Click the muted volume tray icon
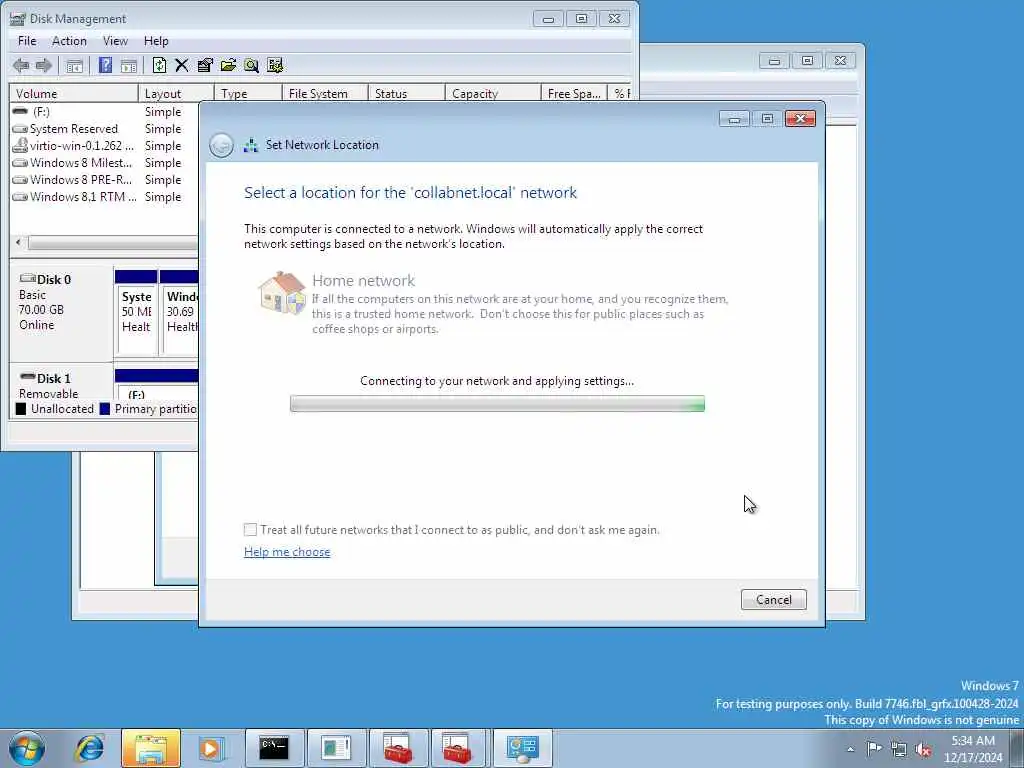Viewport: 1024px width, 768px height. 923,749
